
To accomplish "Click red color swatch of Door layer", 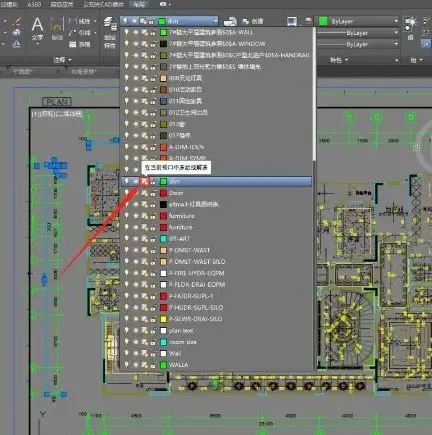I will pos(163,193).
